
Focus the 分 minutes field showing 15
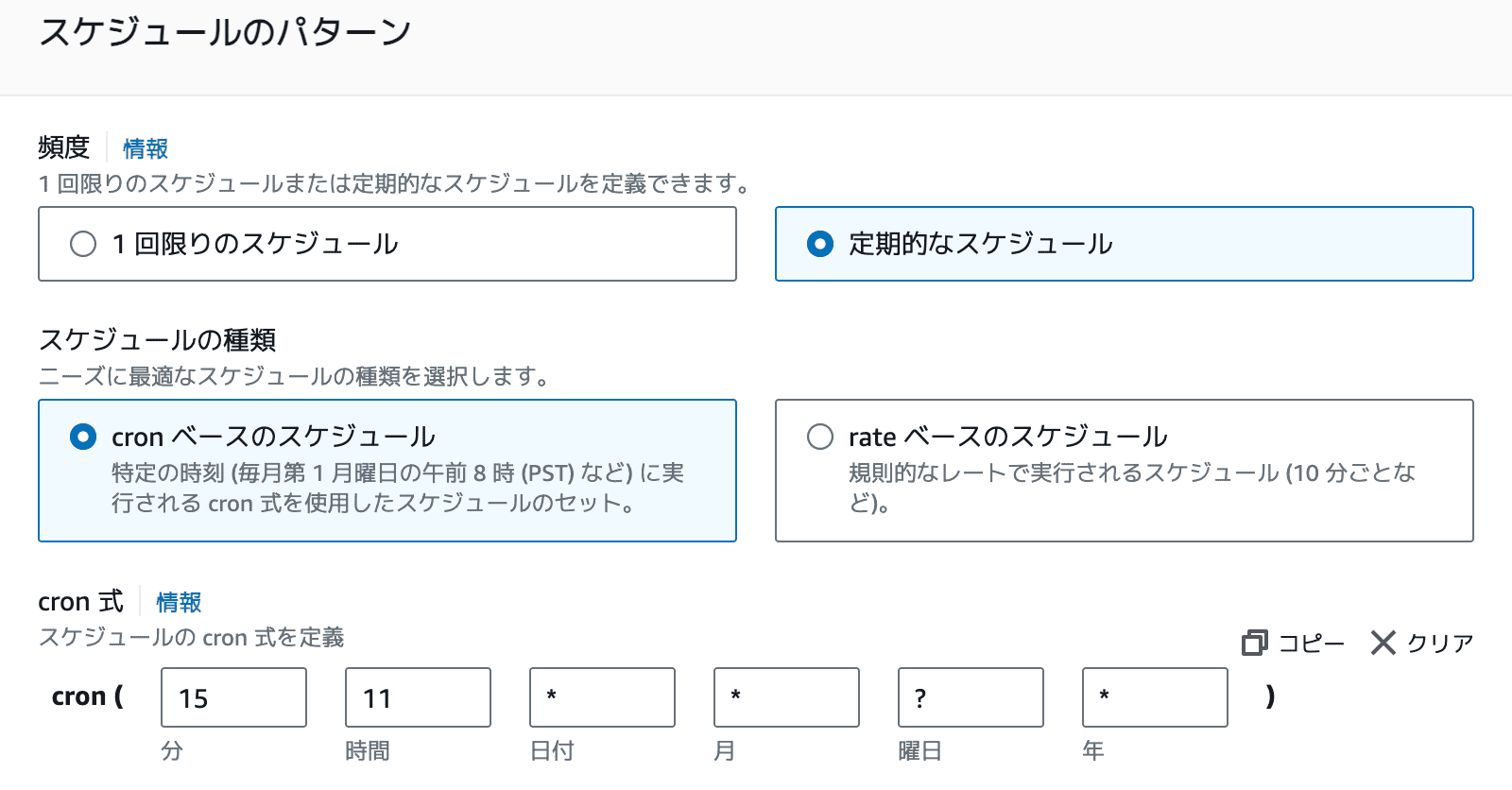click(233, 697)
